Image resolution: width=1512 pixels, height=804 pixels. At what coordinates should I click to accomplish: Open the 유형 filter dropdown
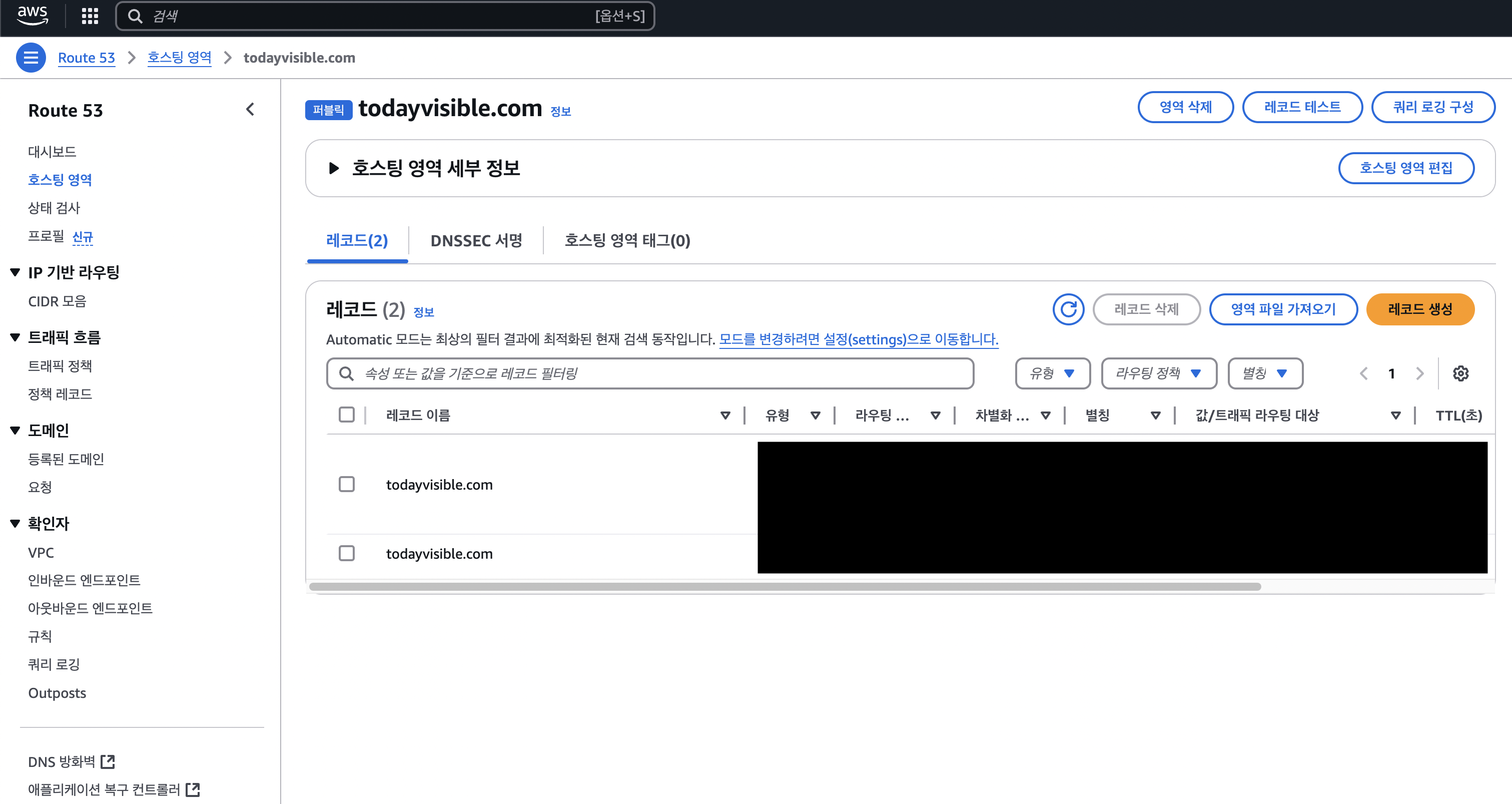coord(1052,373)
